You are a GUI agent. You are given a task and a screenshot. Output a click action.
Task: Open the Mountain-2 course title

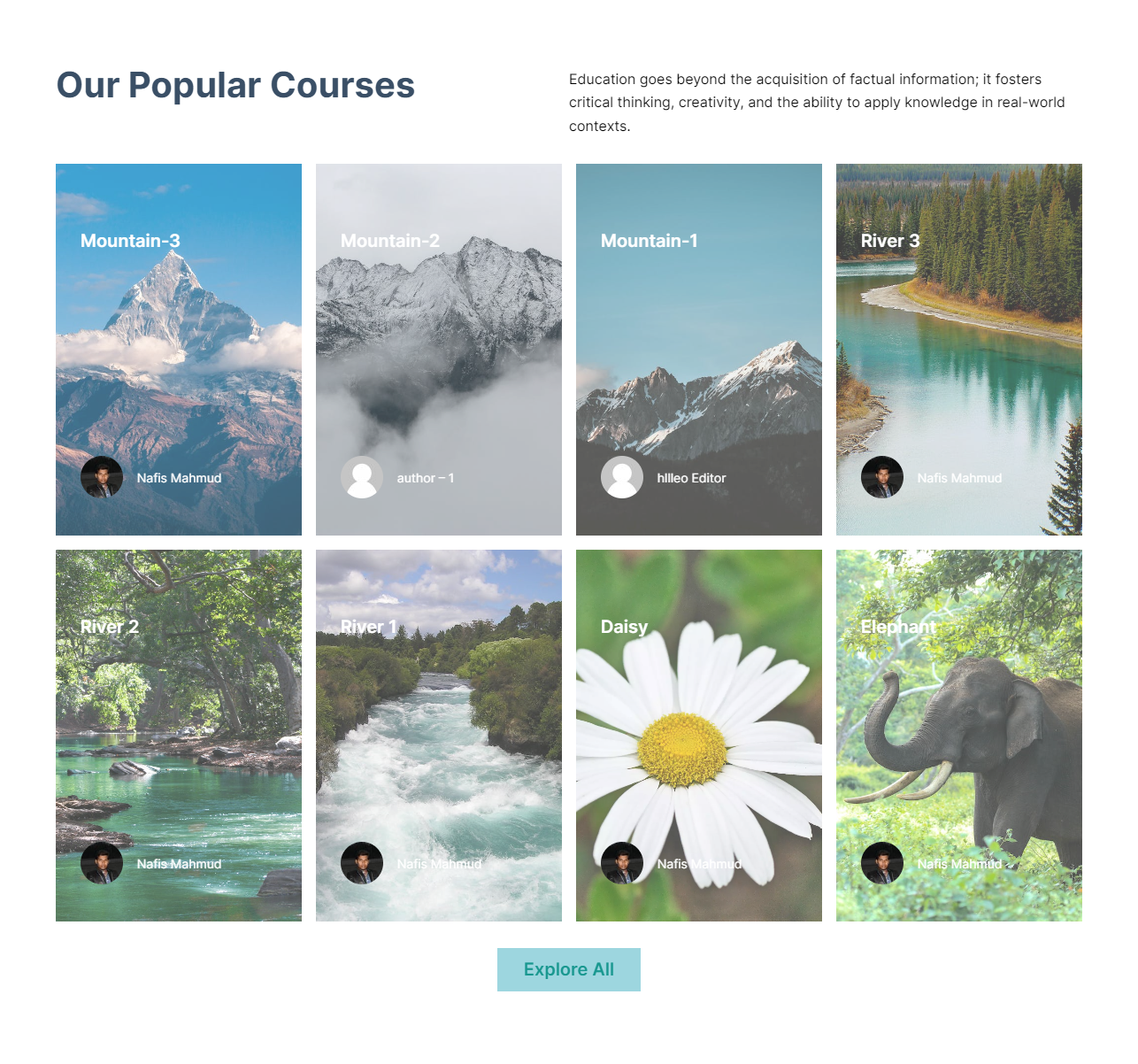point(390,241)
